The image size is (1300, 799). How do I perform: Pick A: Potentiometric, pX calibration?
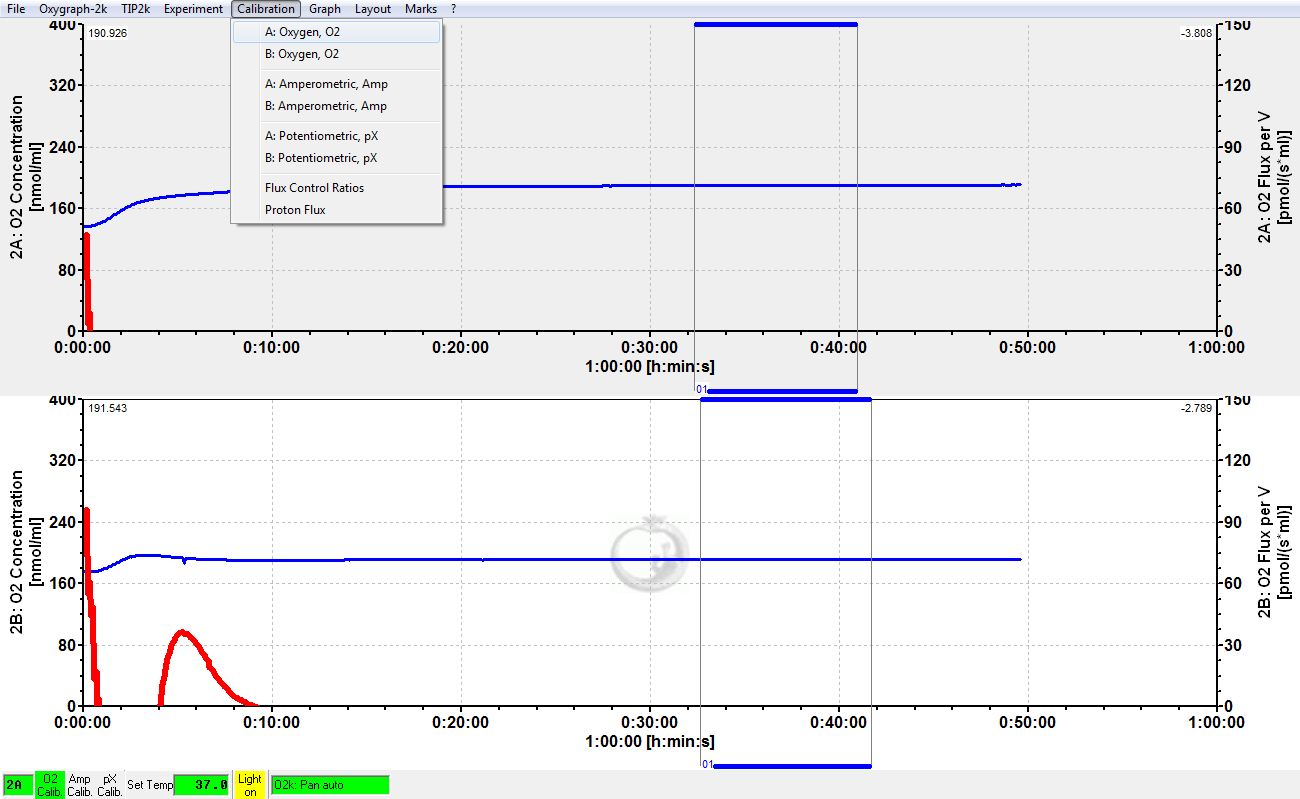pos(337,136)
